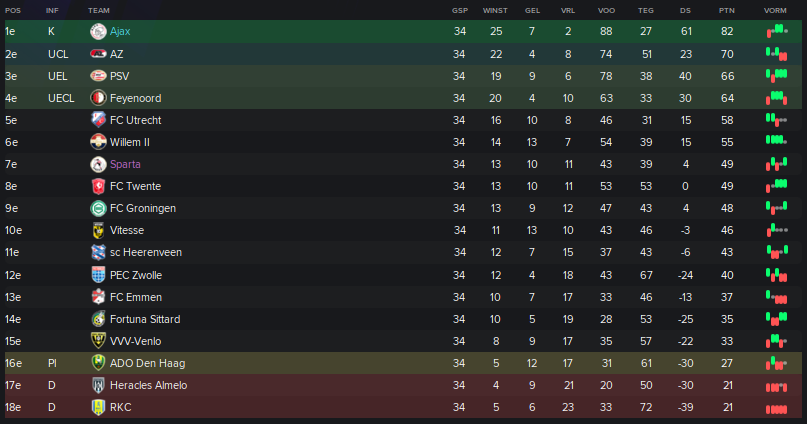View RKC recent form graphic
Image resolution: width=807 pixels, height=424 pixels.
[x=777, y=409]
